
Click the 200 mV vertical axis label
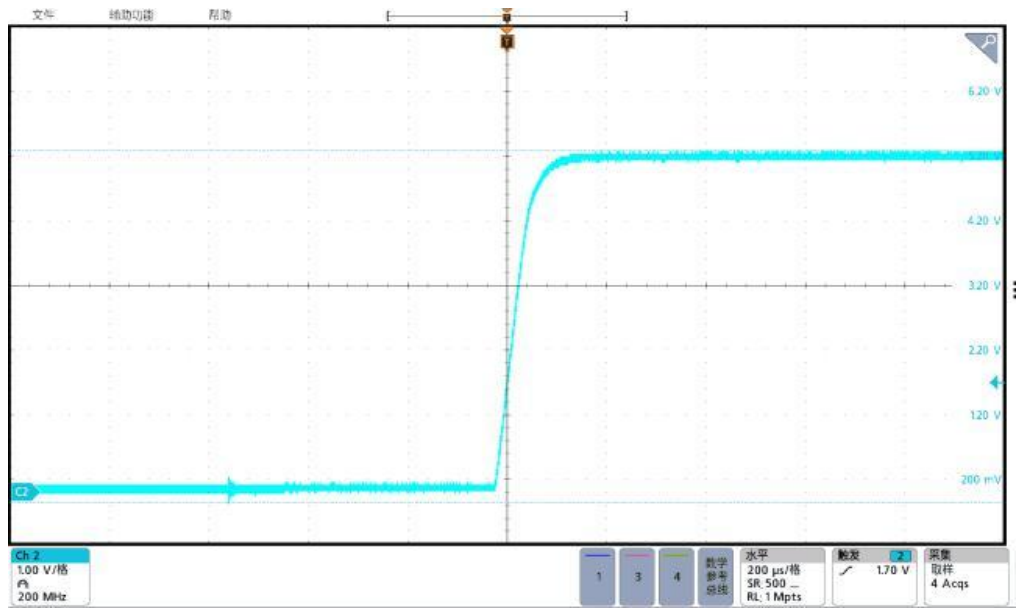[x=981, y=479]
